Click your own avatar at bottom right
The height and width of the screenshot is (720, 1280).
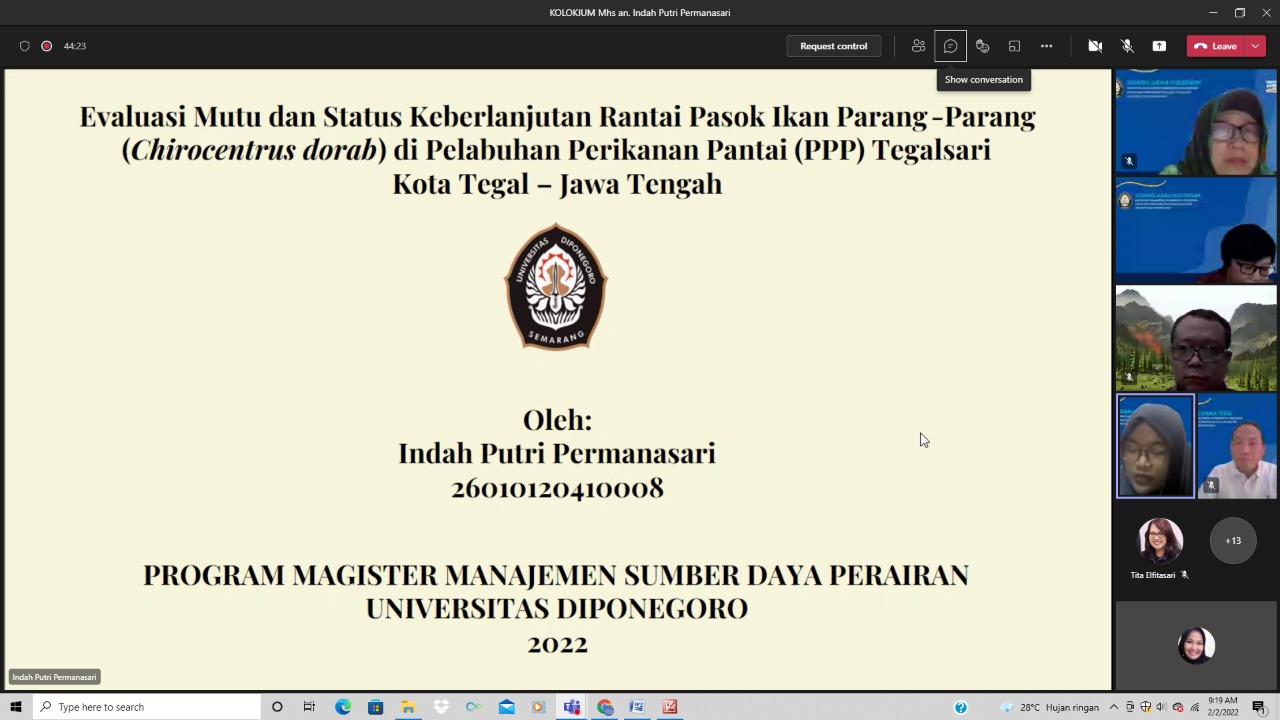click(x=1196, y=646)
